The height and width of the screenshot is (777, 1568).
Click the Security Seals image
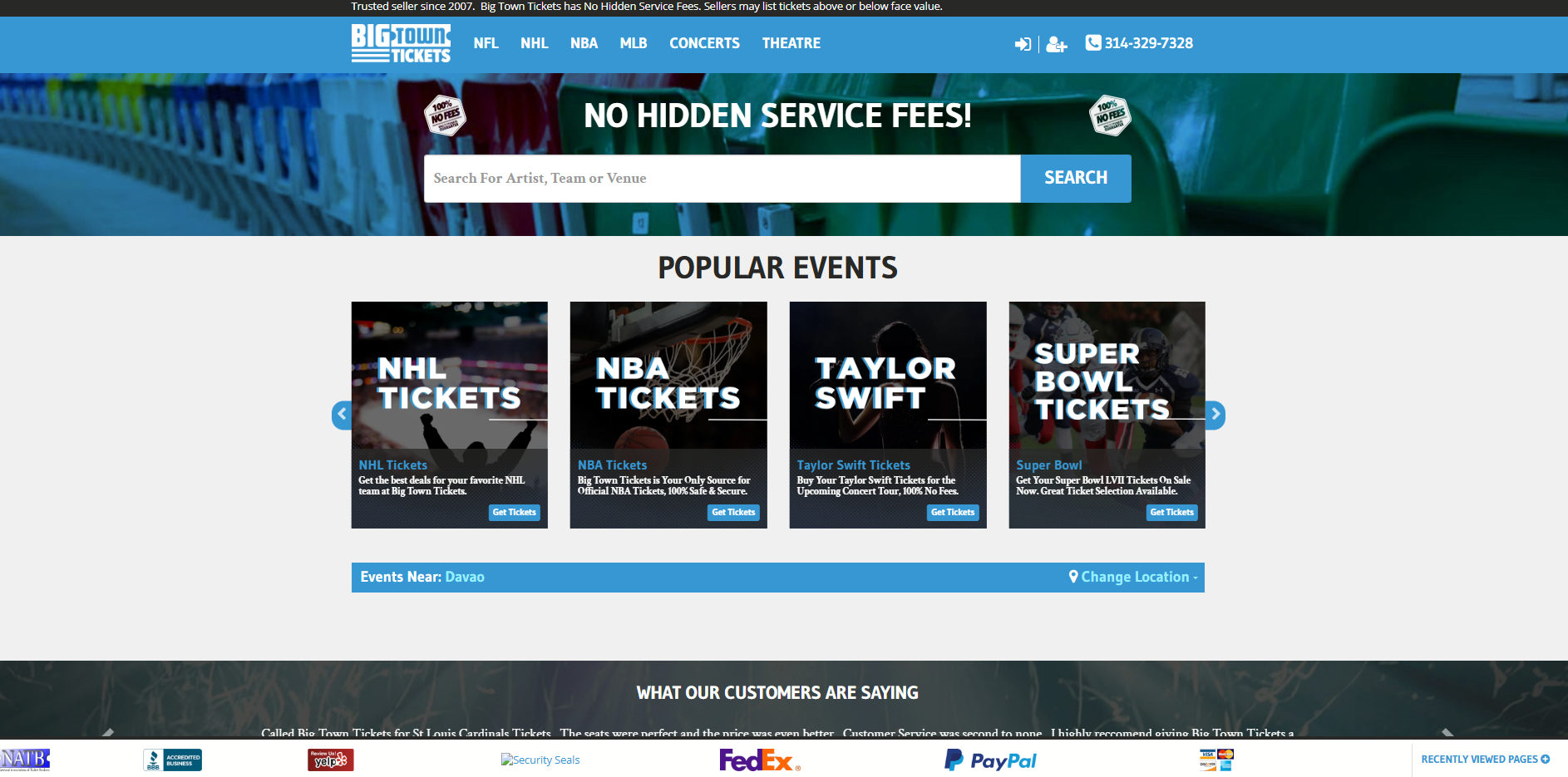click(x=540, y=760)
